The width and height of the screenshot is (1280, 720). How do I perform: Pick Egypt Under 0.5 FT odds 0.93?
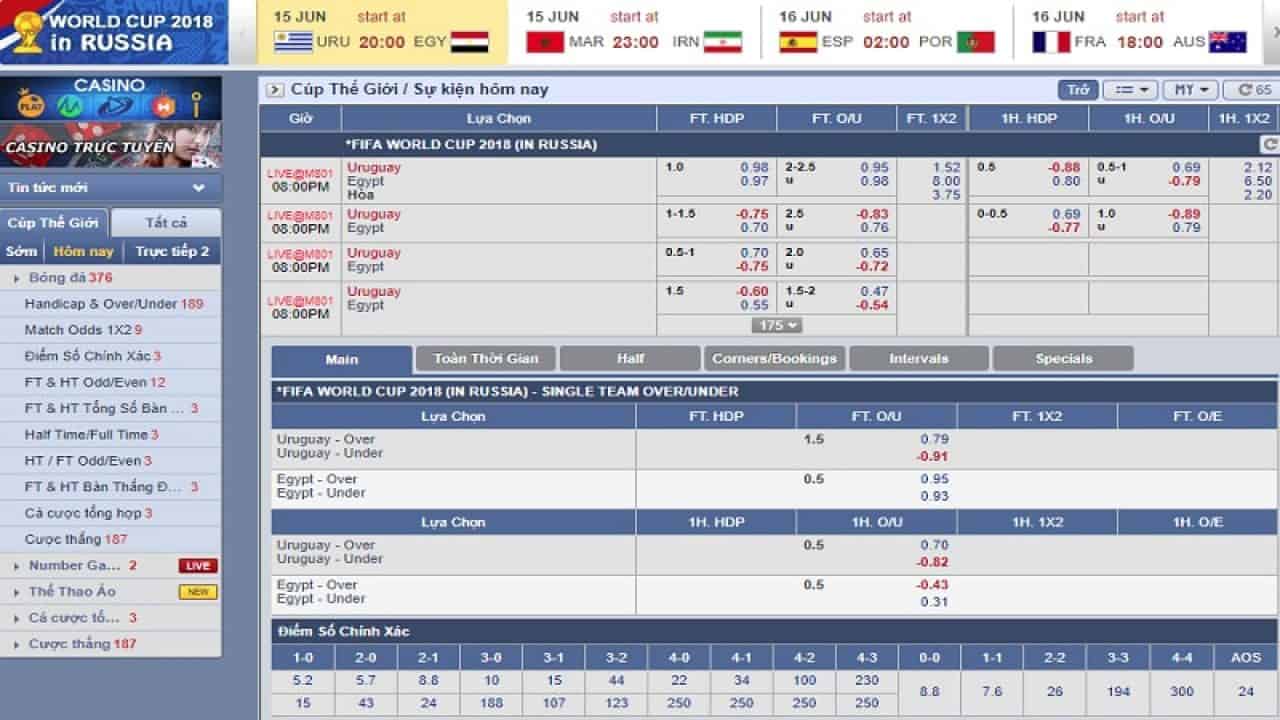tap(935, 496)
